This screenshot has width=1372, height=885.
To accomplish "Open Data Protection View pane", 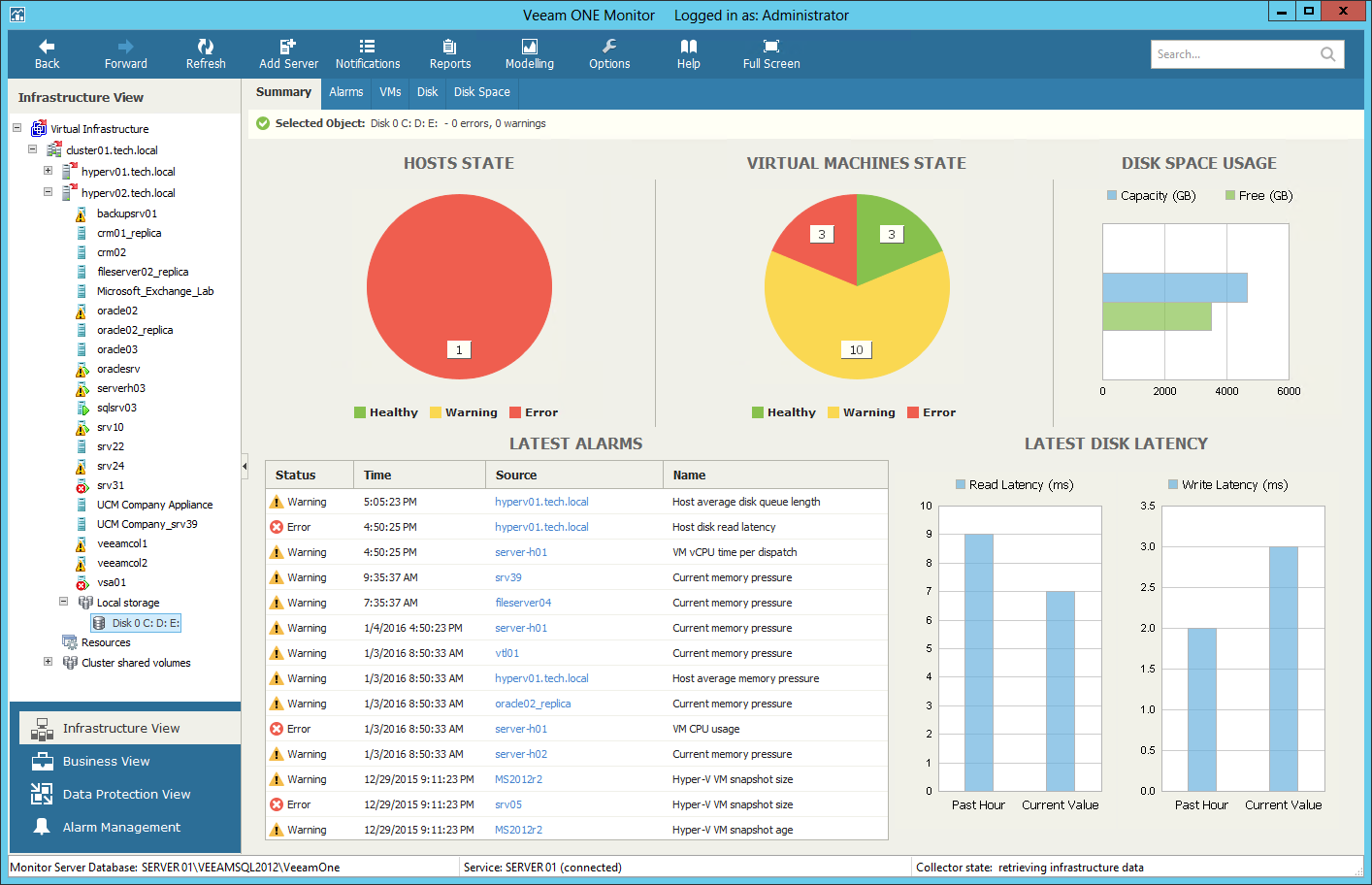I will (x=126, y=794).
